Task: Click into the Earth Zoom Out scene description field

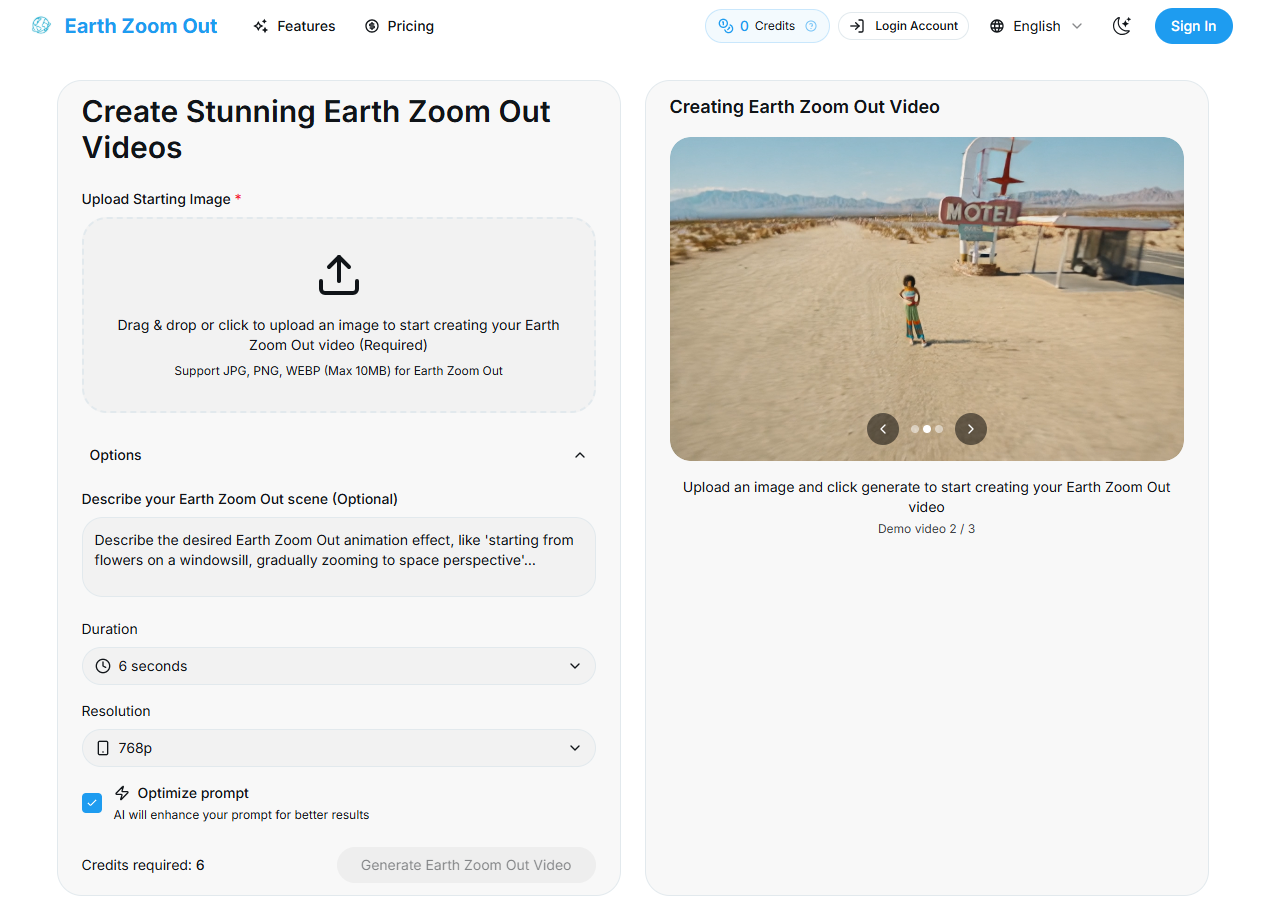Action: (339, 557)
